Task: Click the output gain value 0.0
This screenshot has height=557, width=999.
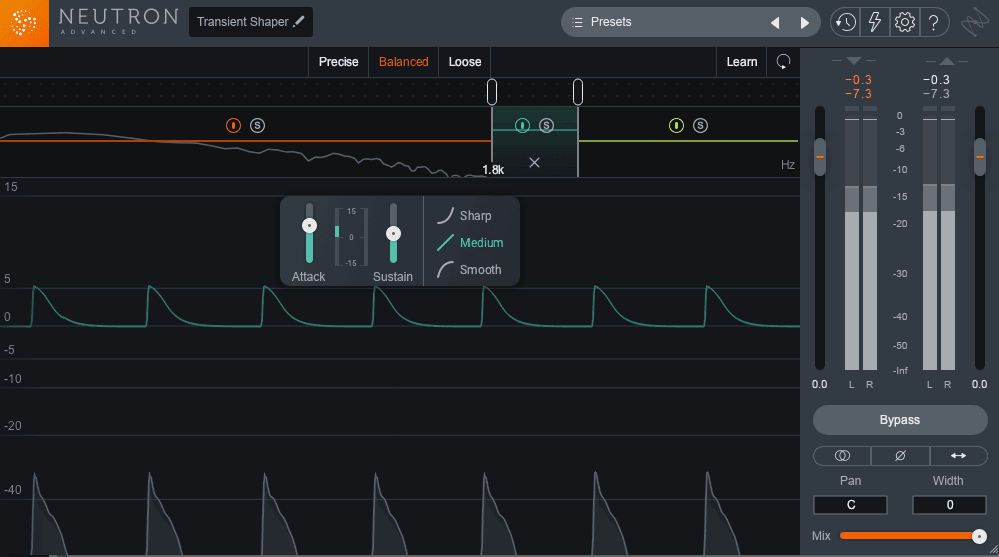Action: 979,384
